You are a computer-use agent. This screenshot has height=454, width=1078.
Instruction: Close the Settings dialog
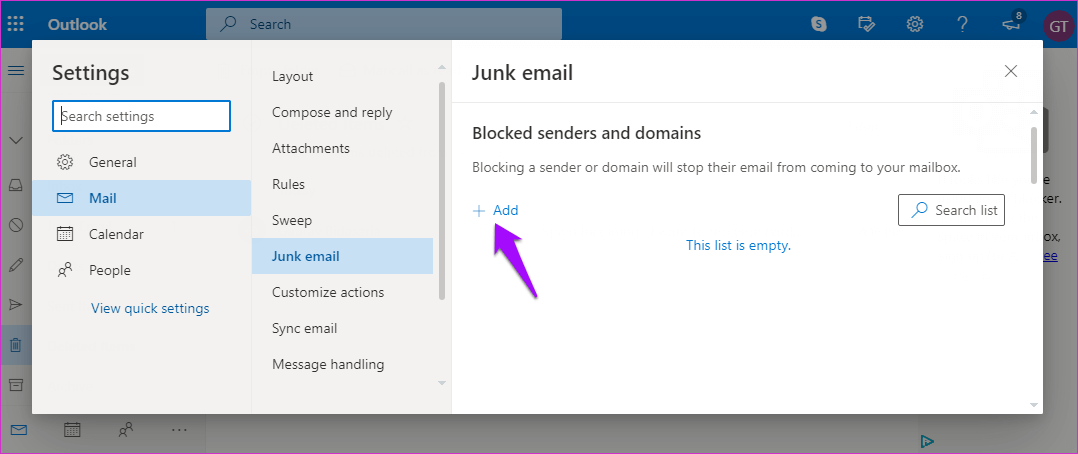pos(1011,71)
